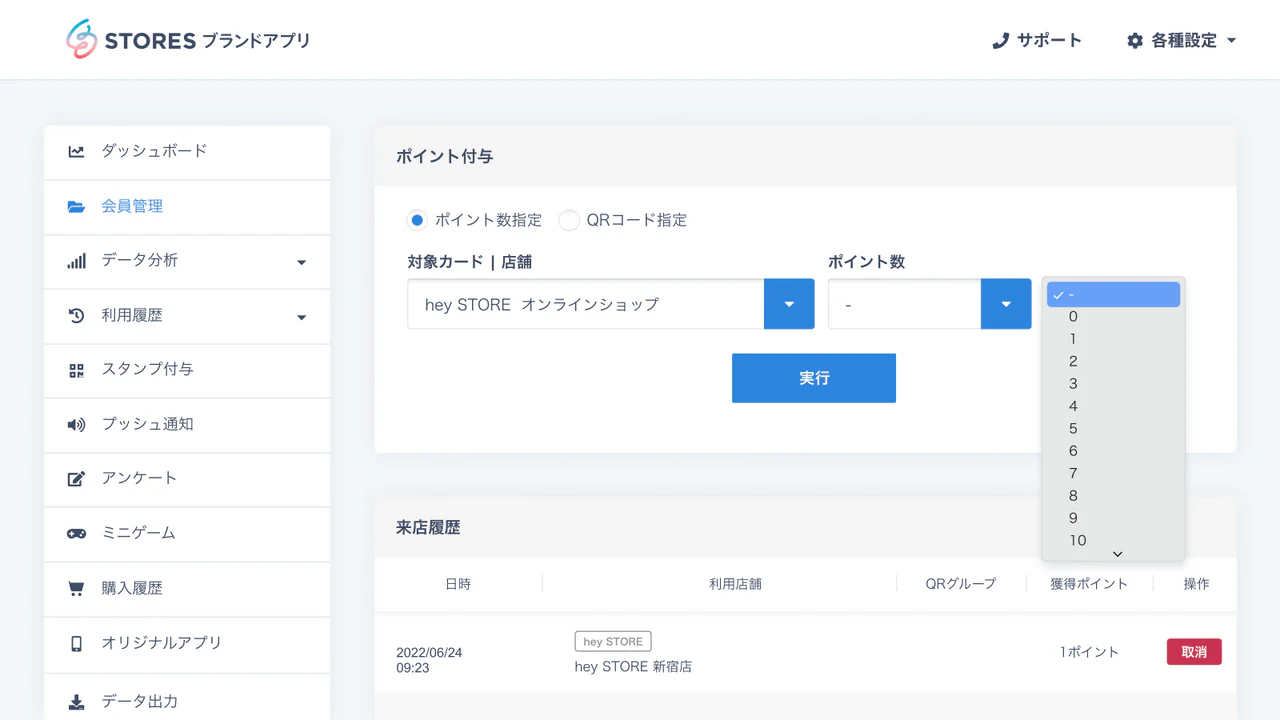This screenshot has height=720, width=1280.
Task: Click the 利用店舗 column header
Action: pos(735,584)
